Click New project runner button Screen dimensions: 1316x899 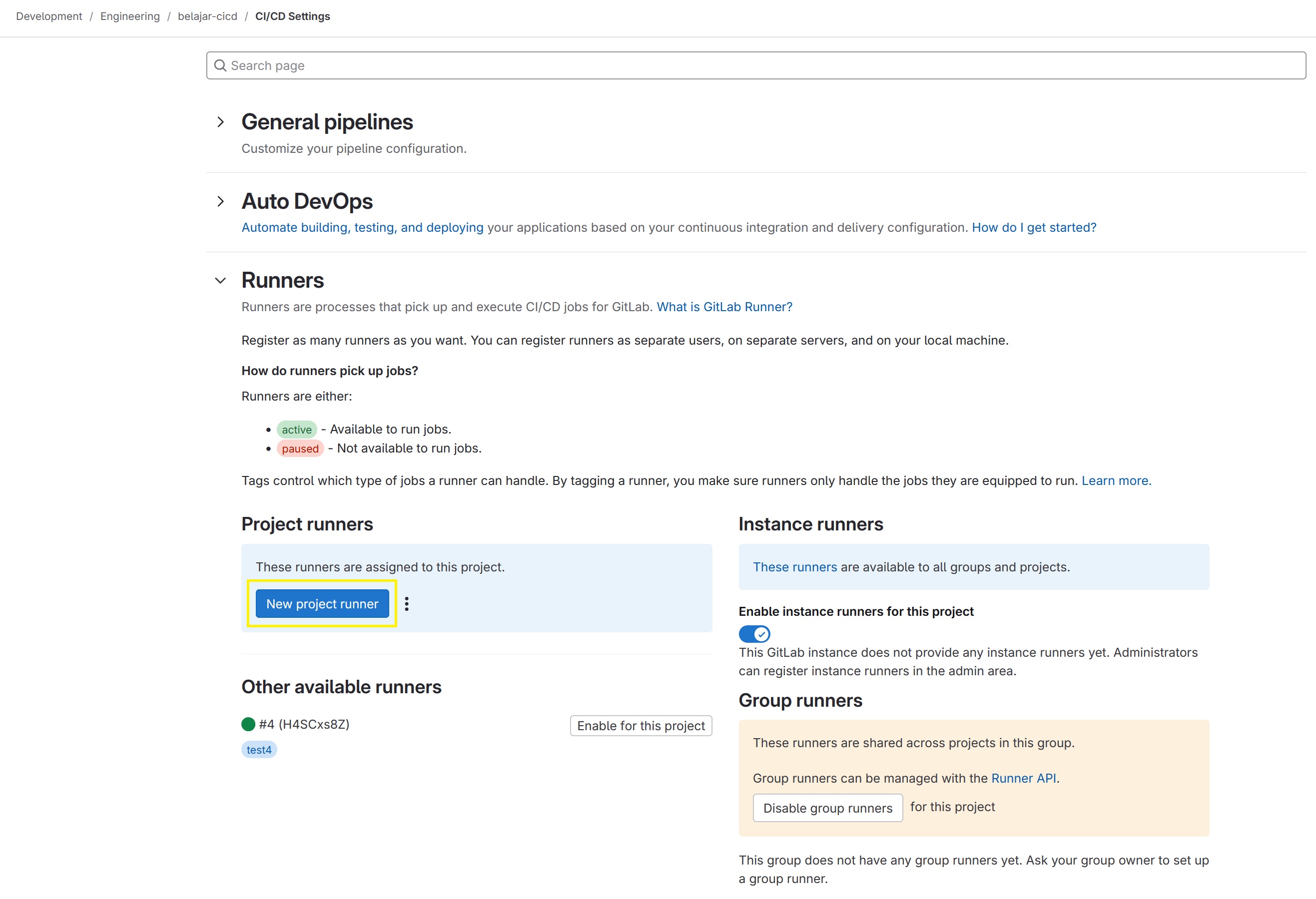click(x=322, y=604)
